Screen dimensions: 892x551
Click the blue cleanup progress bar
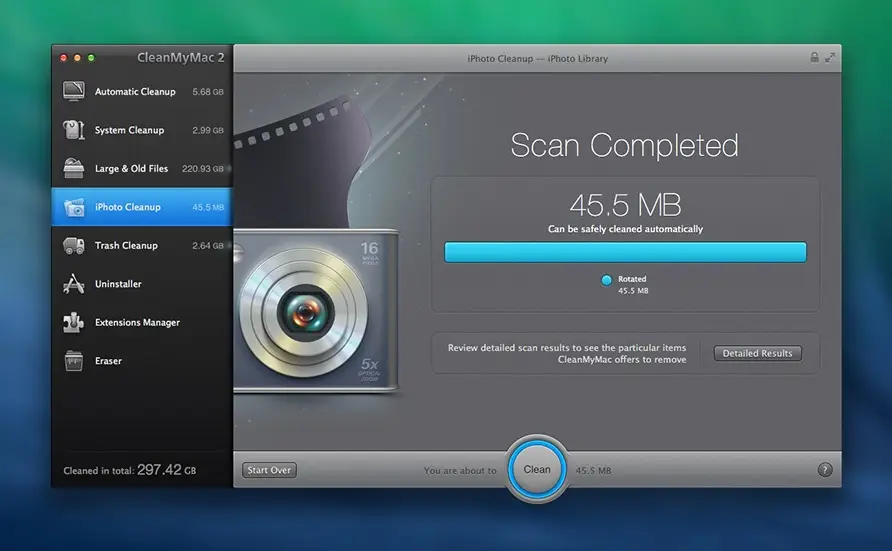(x=625, y=252)
